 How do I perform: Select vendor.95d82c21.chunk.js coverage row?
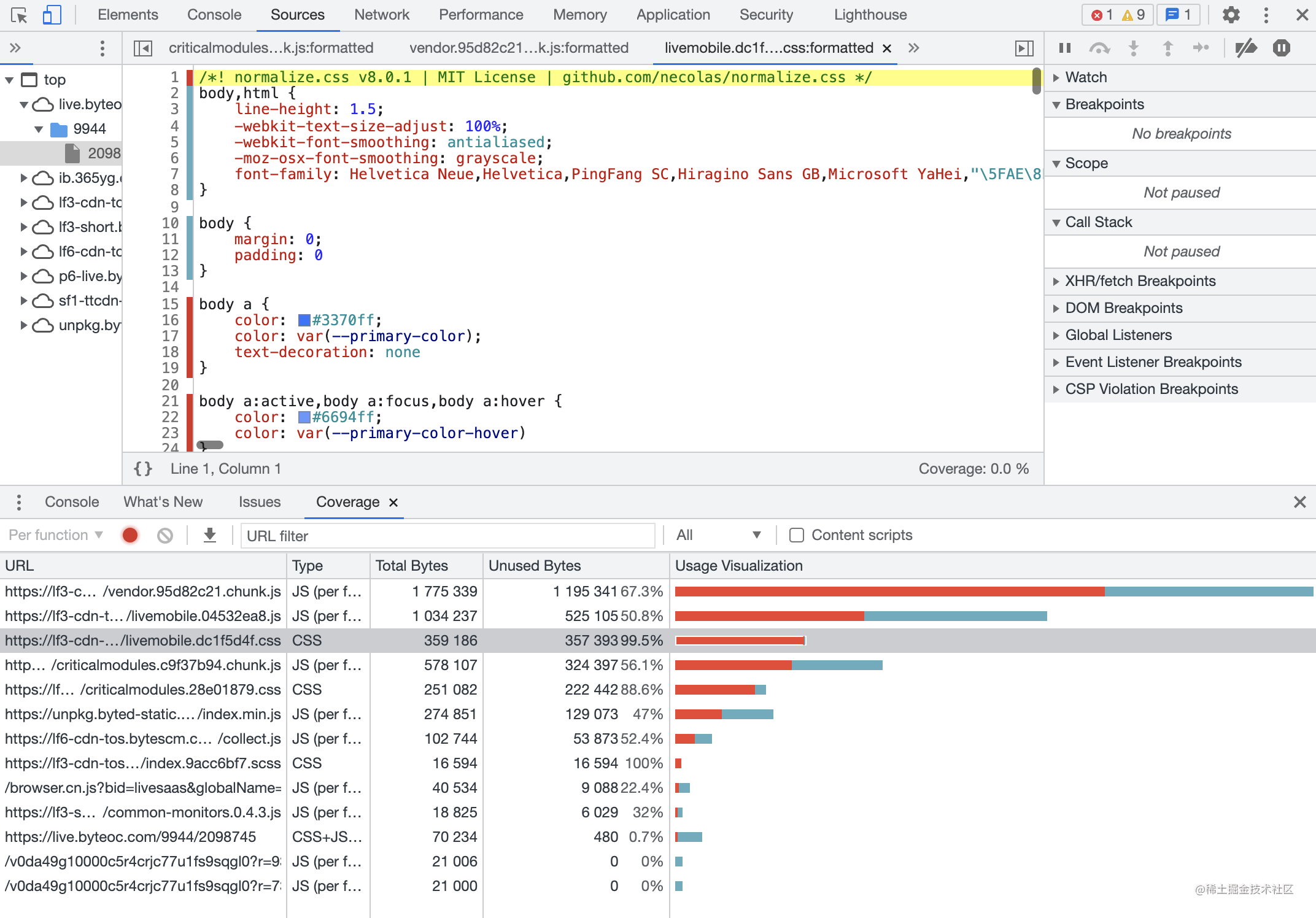(x=143, y=592)
